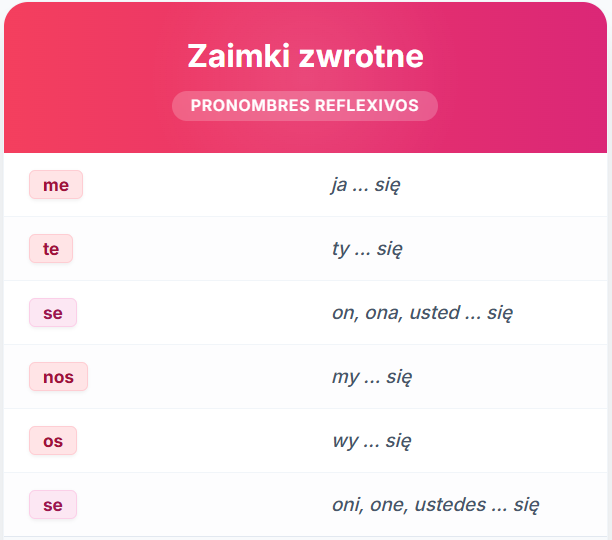Click the 'me' pronoun badge

click(x=56, y=185)
